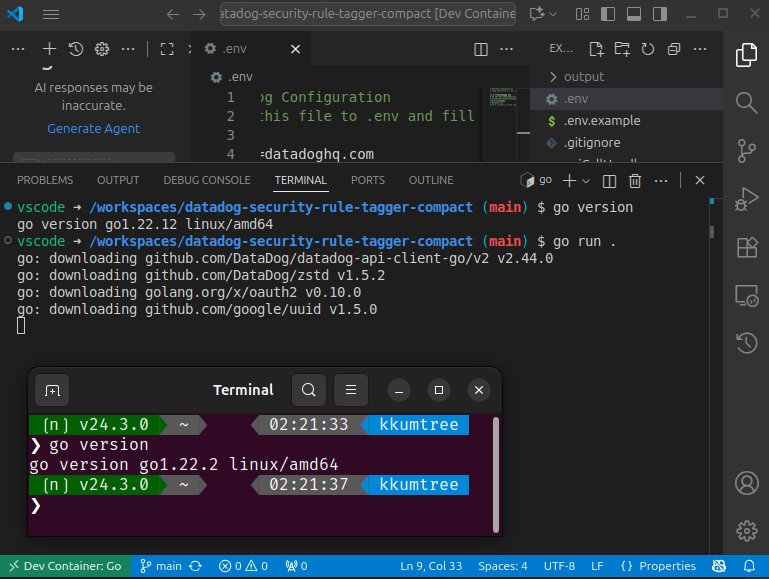Create a new terminal with plus button
Image resolution: width=769 pixels, height=579 pixels.
[x=569, y=180]
